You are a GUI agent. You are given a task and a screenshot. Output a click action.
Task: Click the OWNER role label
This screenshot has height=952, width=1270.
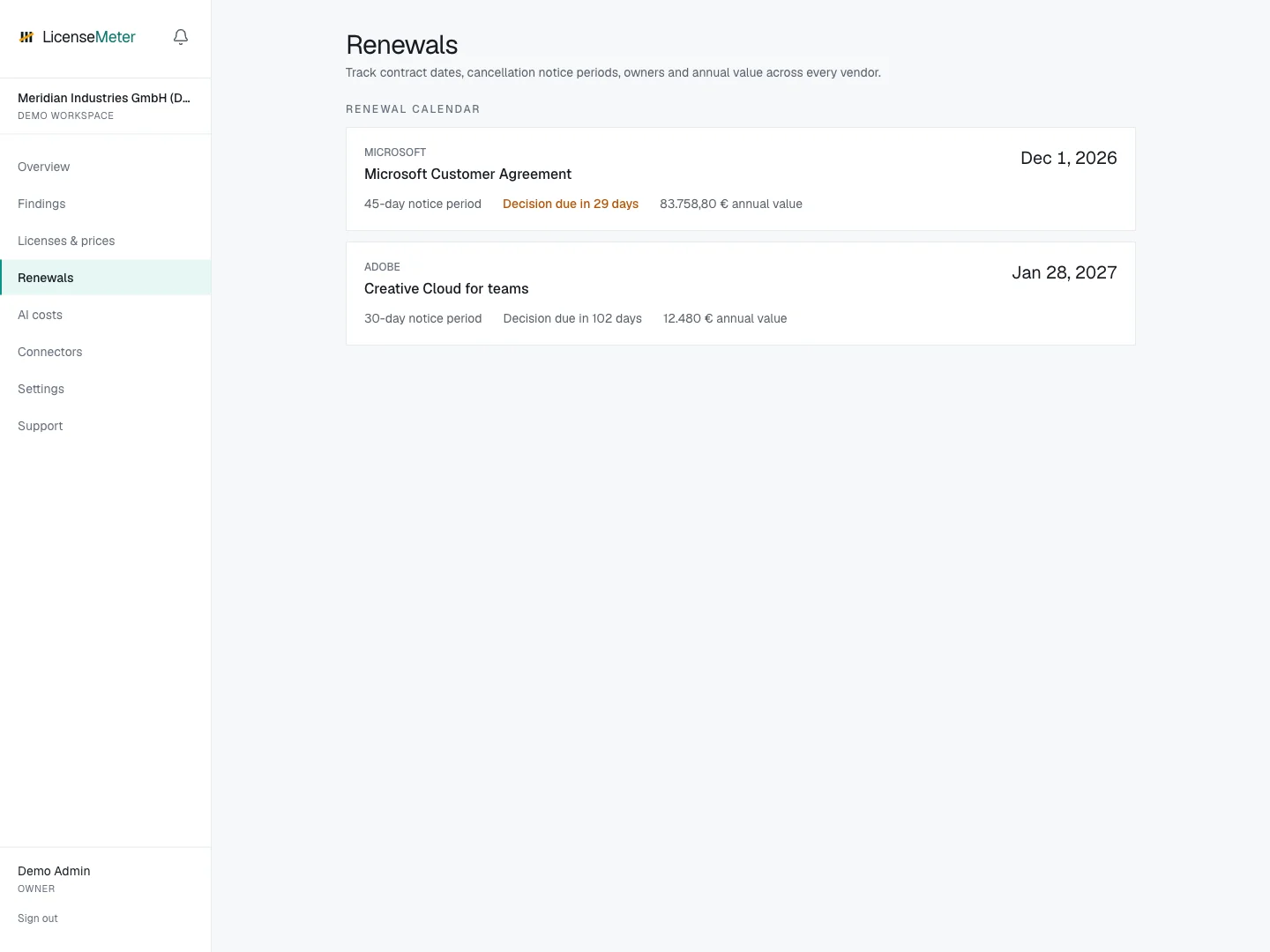[36, 889]
